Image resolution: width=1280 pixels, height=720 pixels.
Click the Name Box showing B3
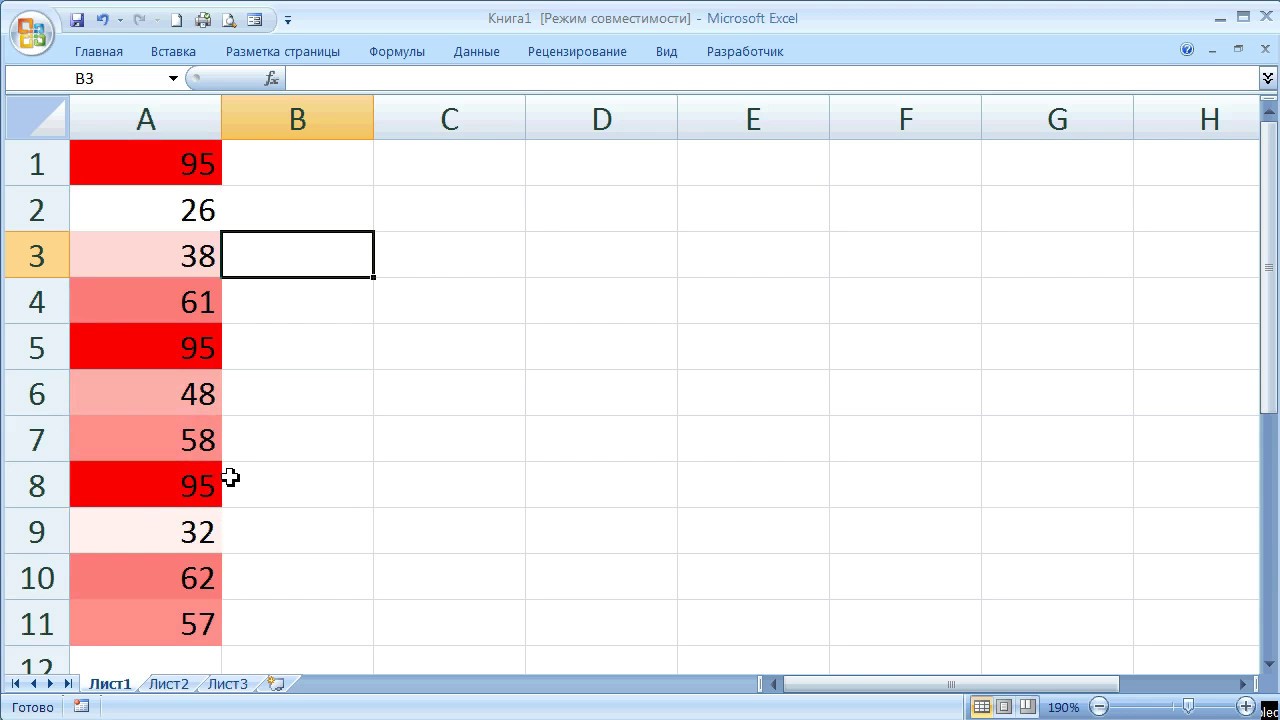coord(85,78)
